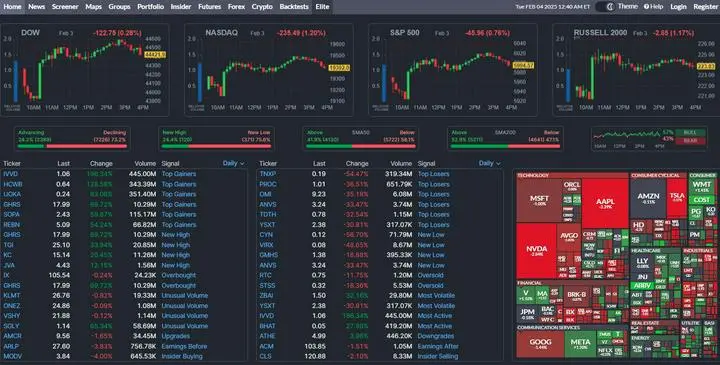Click the NVDA tile in heatmap
Screen dimensions: 720x365
tap(536, 251)
